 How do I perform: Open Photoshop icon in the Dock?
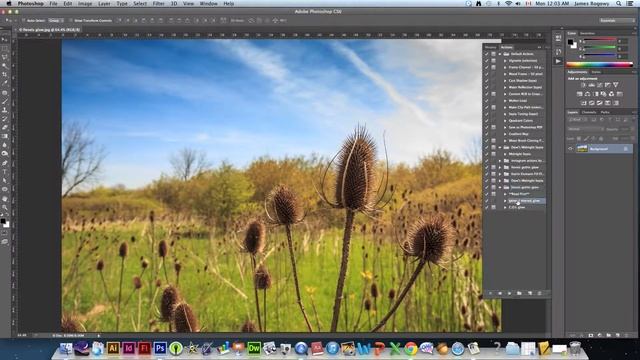click(x=160, y=348)
